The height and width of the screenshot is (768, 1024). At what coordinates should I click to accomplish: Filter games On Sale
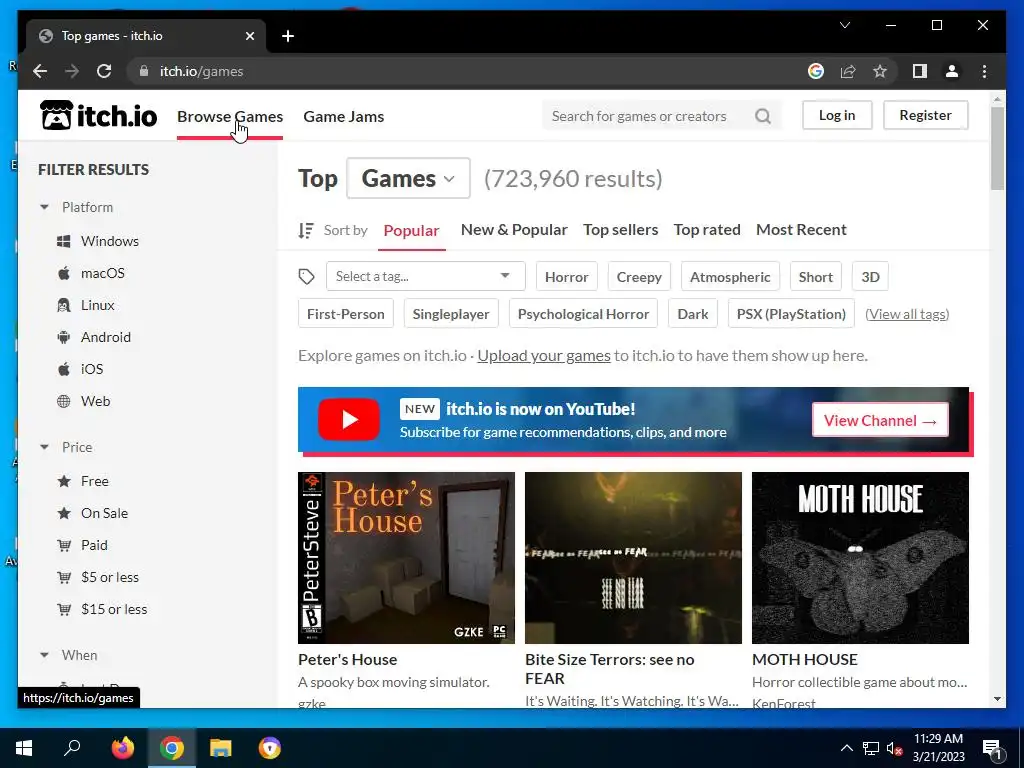click(x=93, y=513)
